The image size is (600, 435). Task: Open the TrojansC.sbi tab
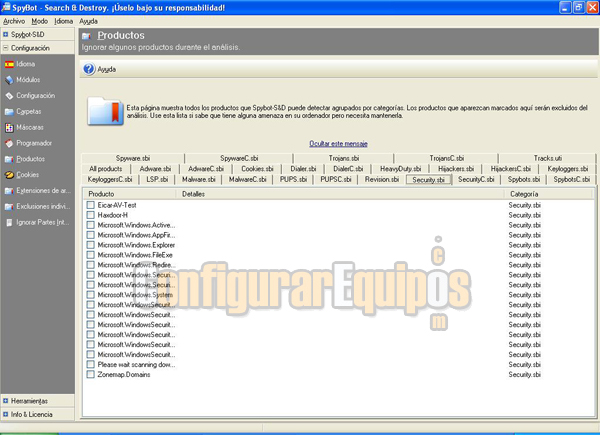446,158
